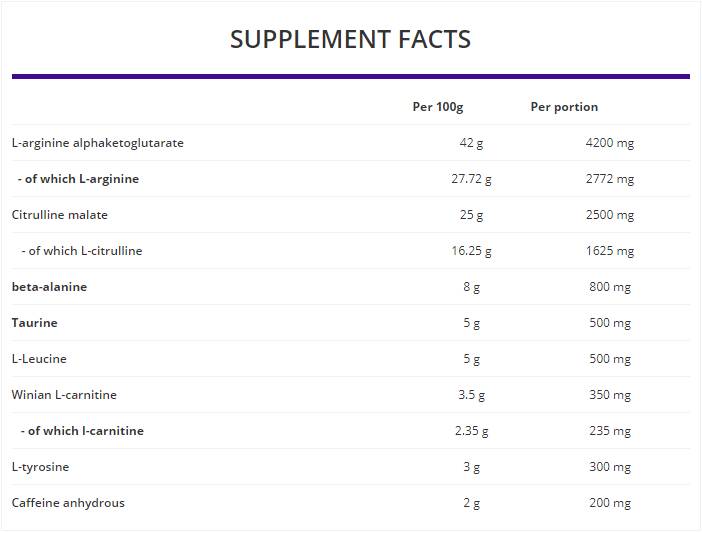The height and width of the screenshot is (533, 702).
Task: Select the beta-alanine ingredient label
Action: (x=49, y=287)
